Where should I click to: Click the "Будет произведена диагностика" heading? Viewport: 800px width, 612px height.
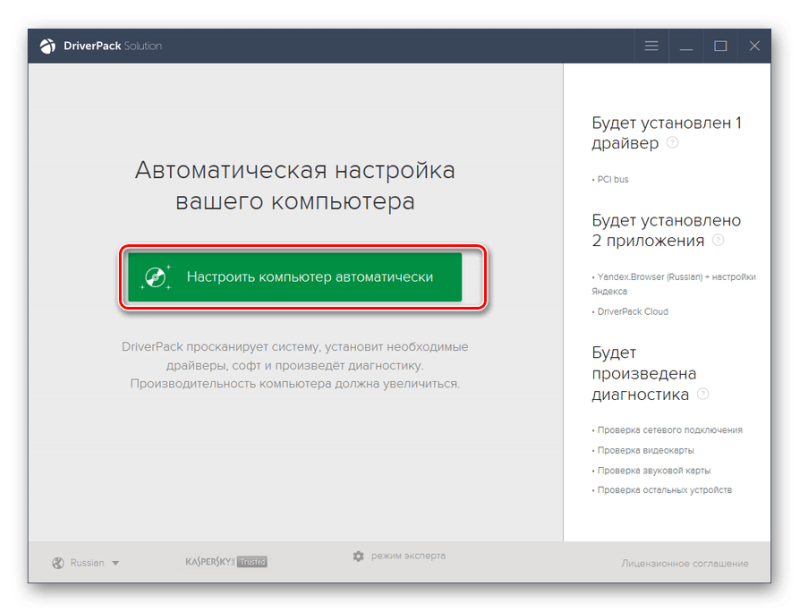point(644,374)
